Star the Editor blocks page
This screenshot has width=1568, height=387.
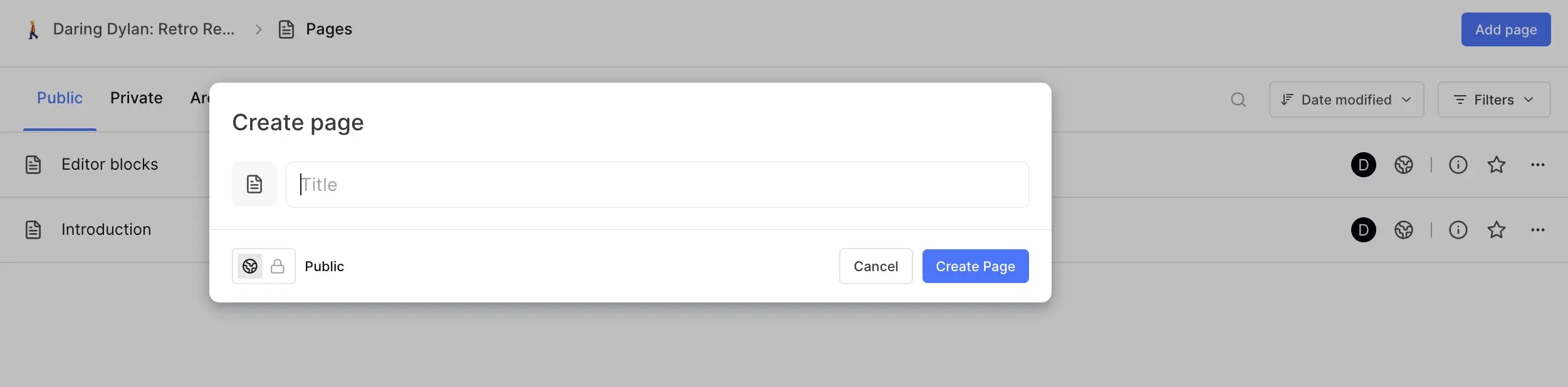click(x=1497, y=165)
